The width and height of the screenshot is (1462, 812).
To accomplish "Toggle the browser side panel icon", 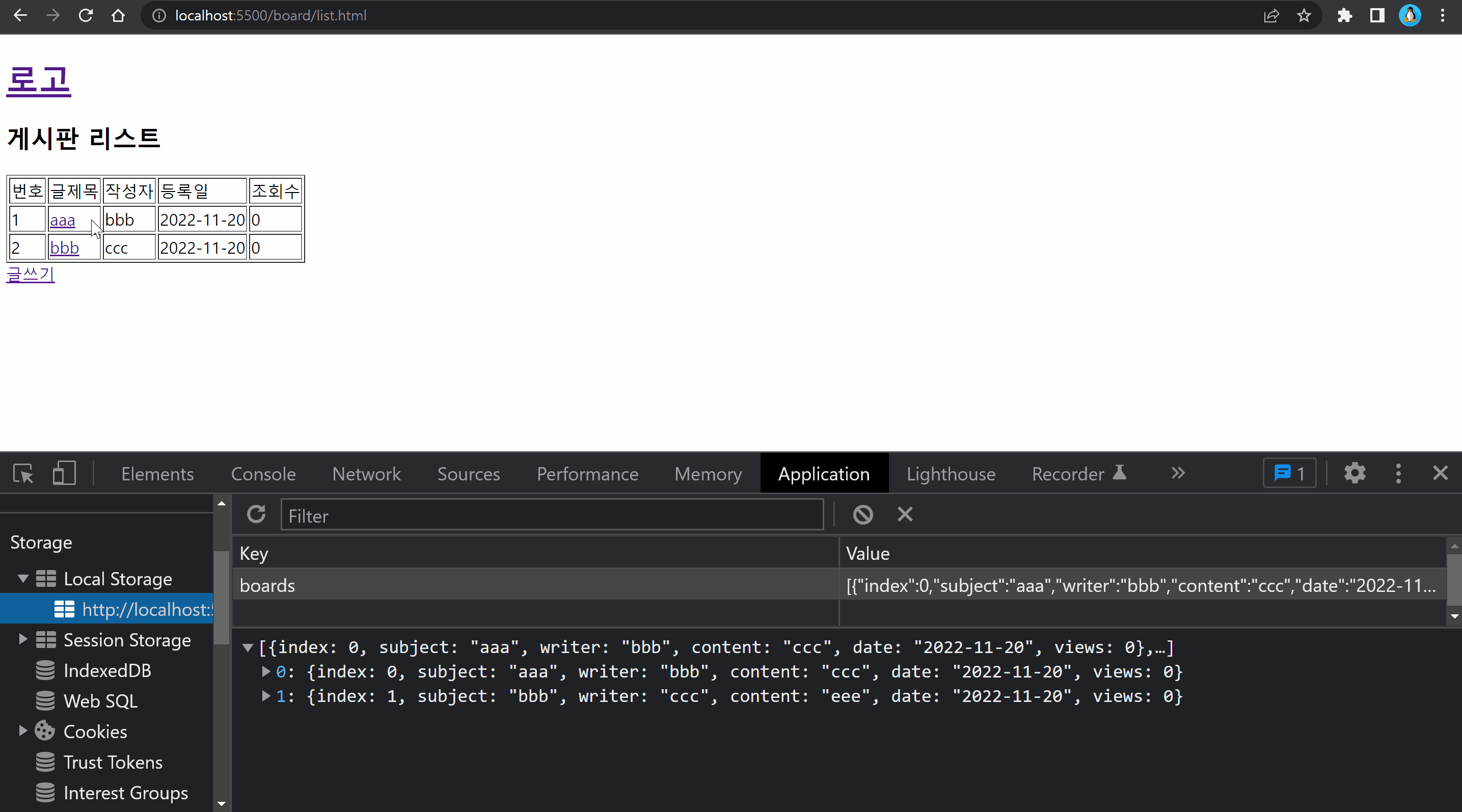I will tap(1377, 15).
